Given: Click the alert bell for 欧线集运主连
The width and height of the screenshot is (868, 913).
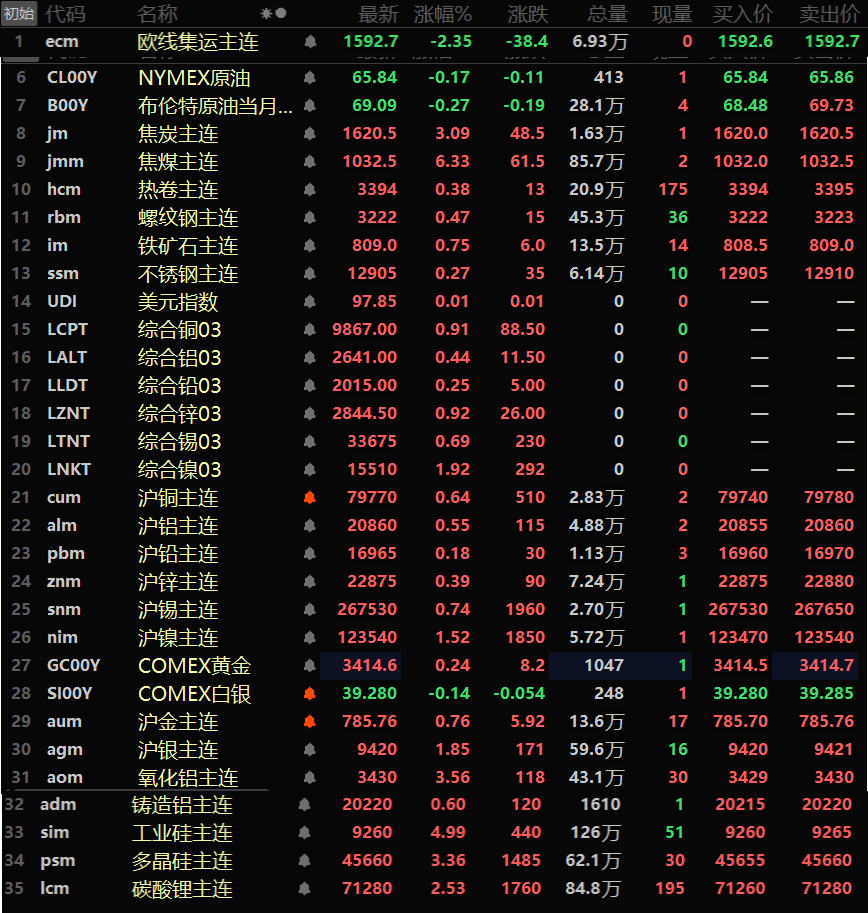Looking at the screenshot, I should (x=310, y=42).
